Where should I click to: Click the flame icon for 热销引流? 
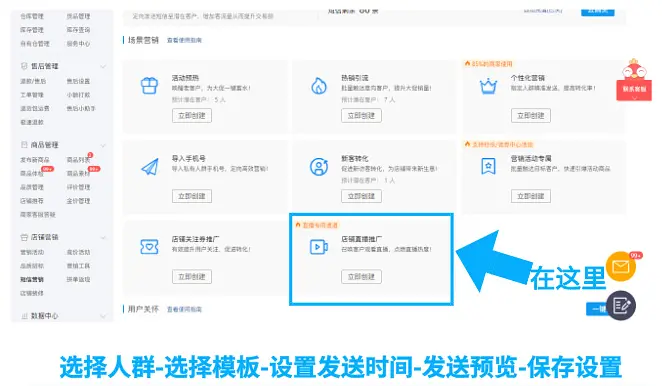(319, 86)
